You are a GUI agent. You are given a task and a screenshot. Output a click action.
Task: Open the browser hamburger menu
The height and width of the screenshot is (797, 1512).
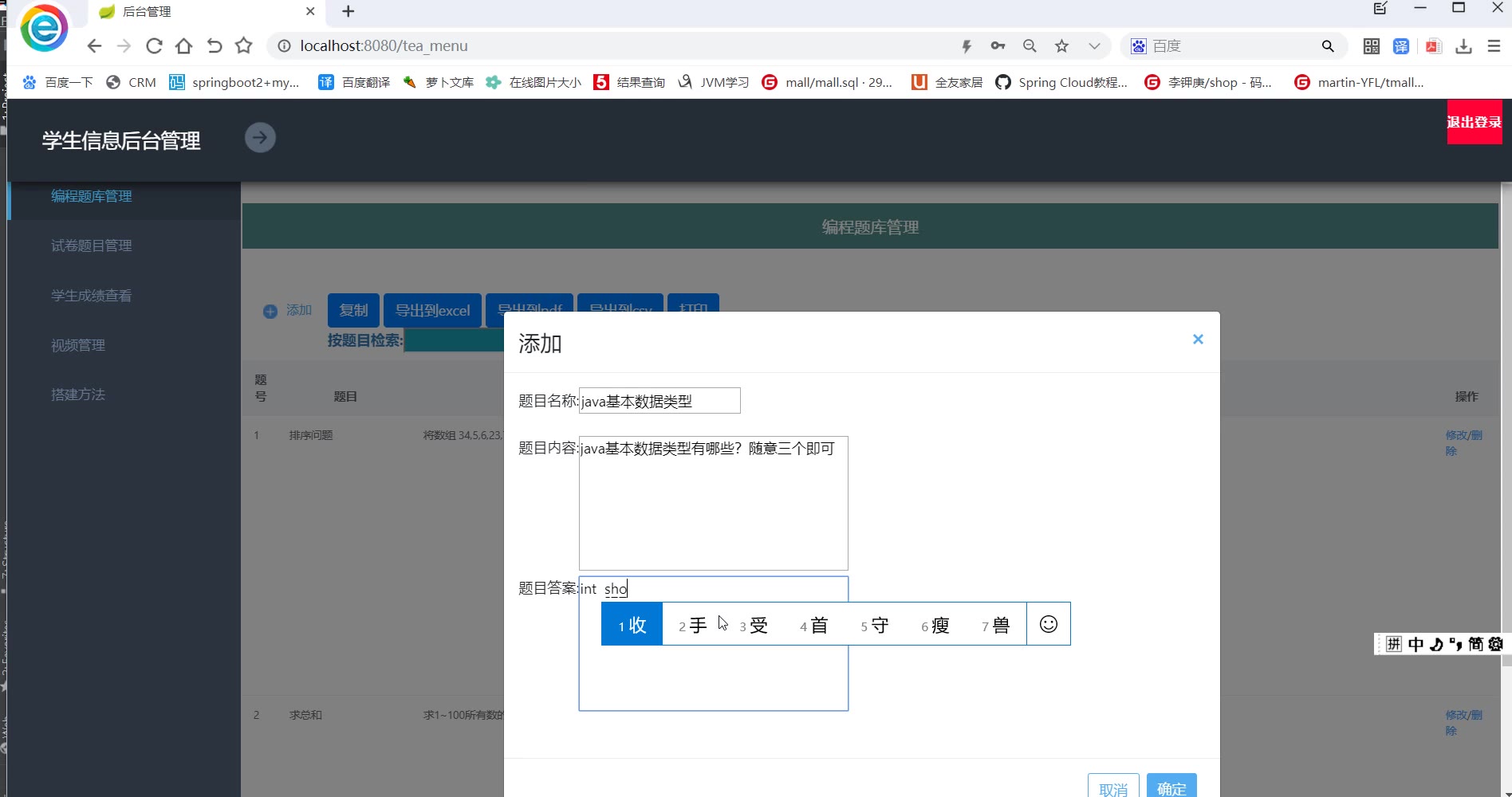pos(1494,46)
